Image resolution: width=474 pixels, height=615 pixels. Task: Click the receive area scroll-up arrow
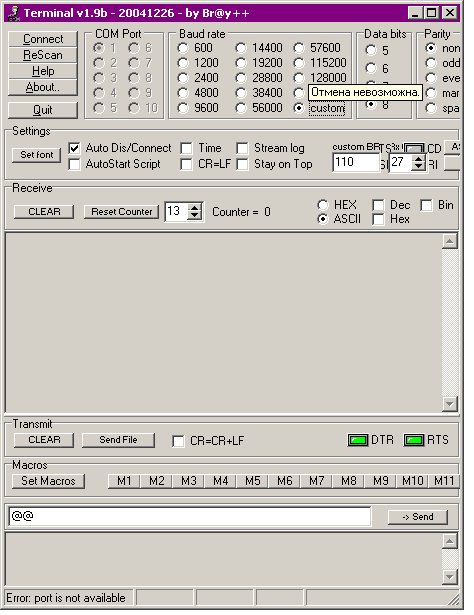[x=449, y=241]
